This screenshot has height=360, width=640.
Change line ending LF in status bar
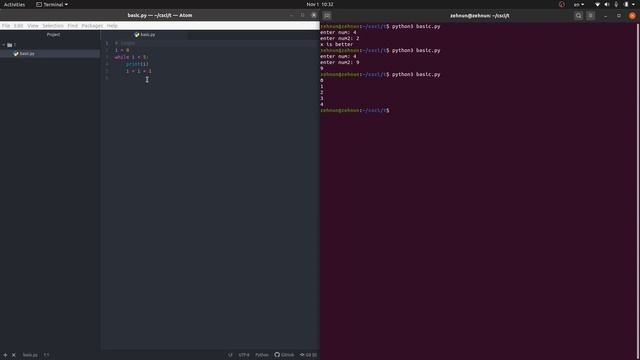(230, 355)
